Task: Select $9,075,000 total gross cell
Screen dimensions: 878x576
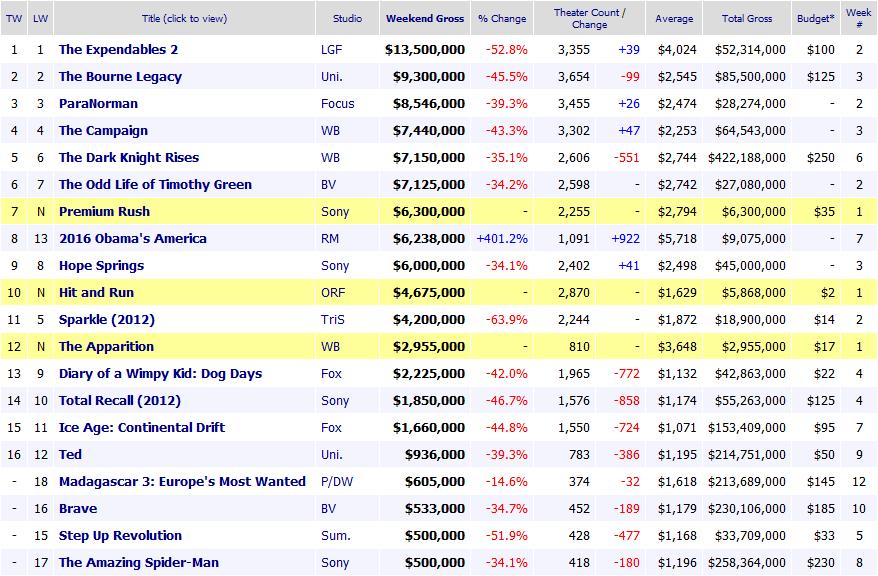Action: pyautogui.click(x=754, y=238)
